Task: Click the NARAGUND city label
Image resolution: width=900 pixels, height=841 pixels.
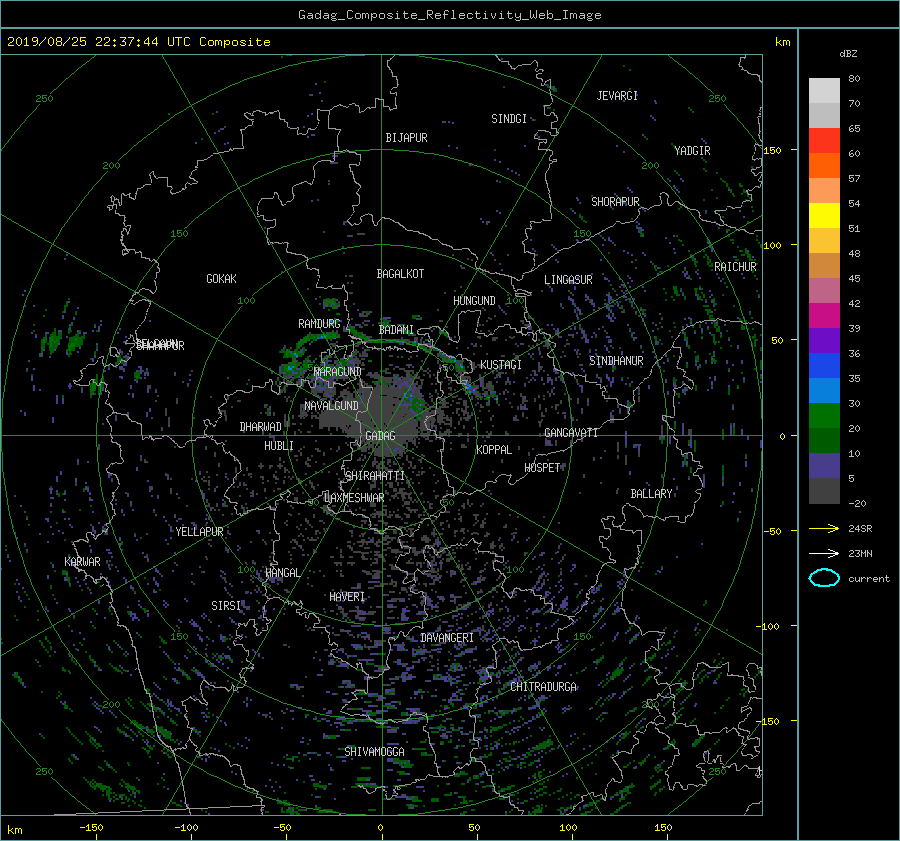Action: [338, 371]
